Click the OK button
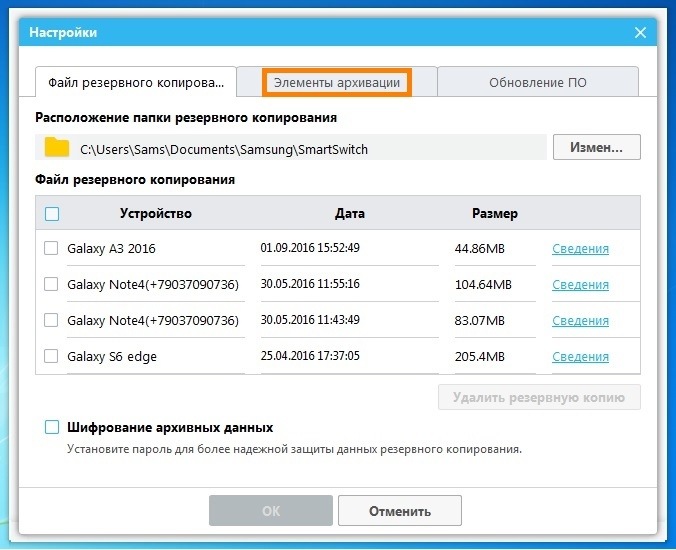The width and height of the screenshot is (676, 550). point(271,510)
